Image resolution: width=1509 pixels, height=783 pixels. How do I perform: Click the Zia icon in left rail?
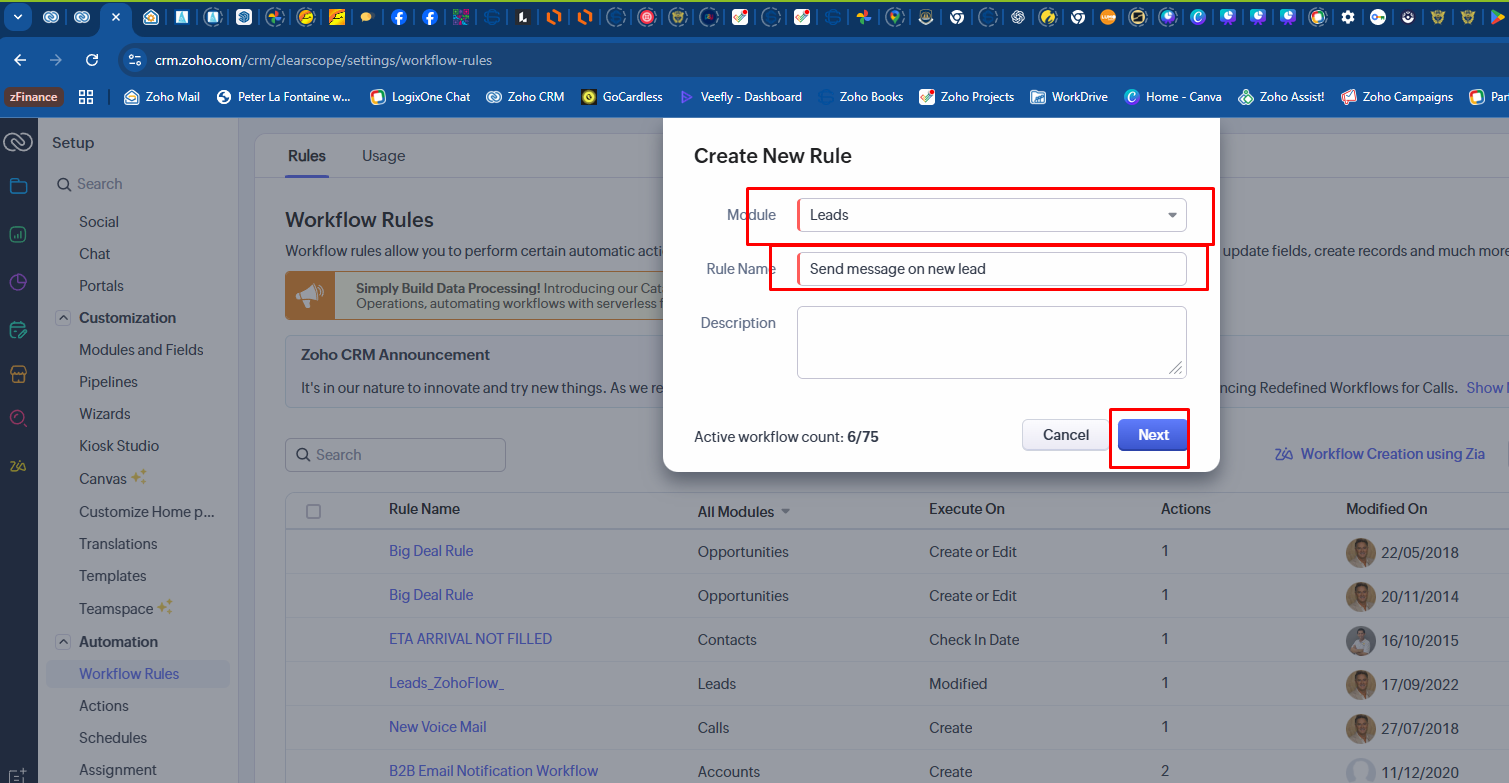(x=18, y=466)
